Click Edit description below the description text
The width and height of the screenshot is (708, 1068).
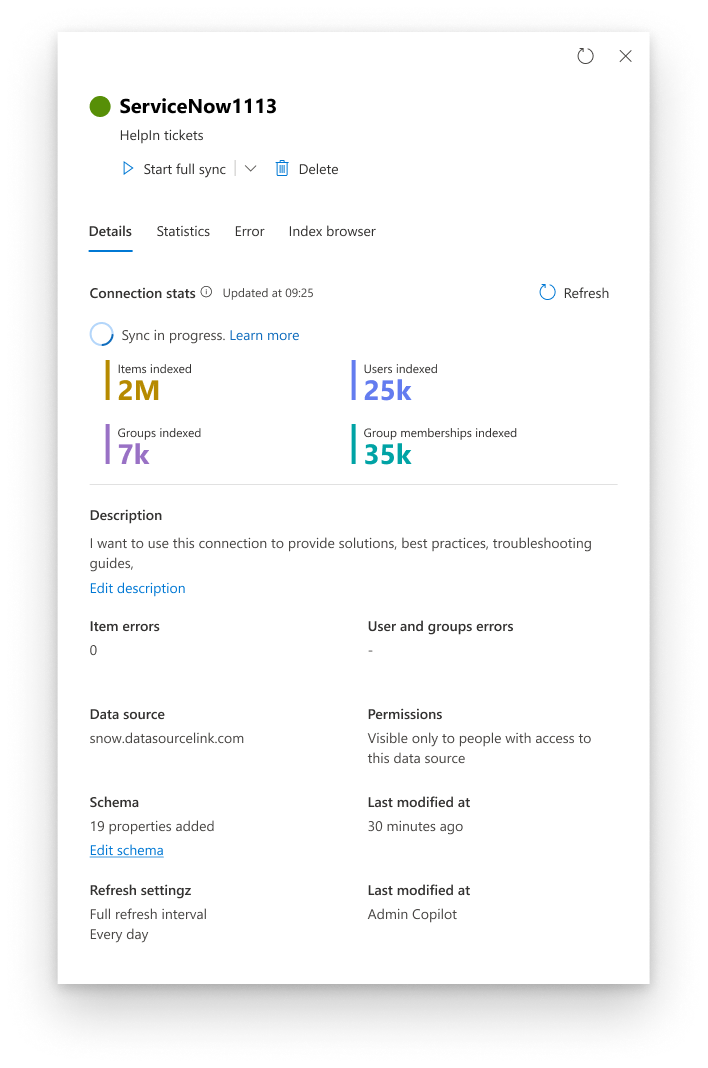pos(137,588)
